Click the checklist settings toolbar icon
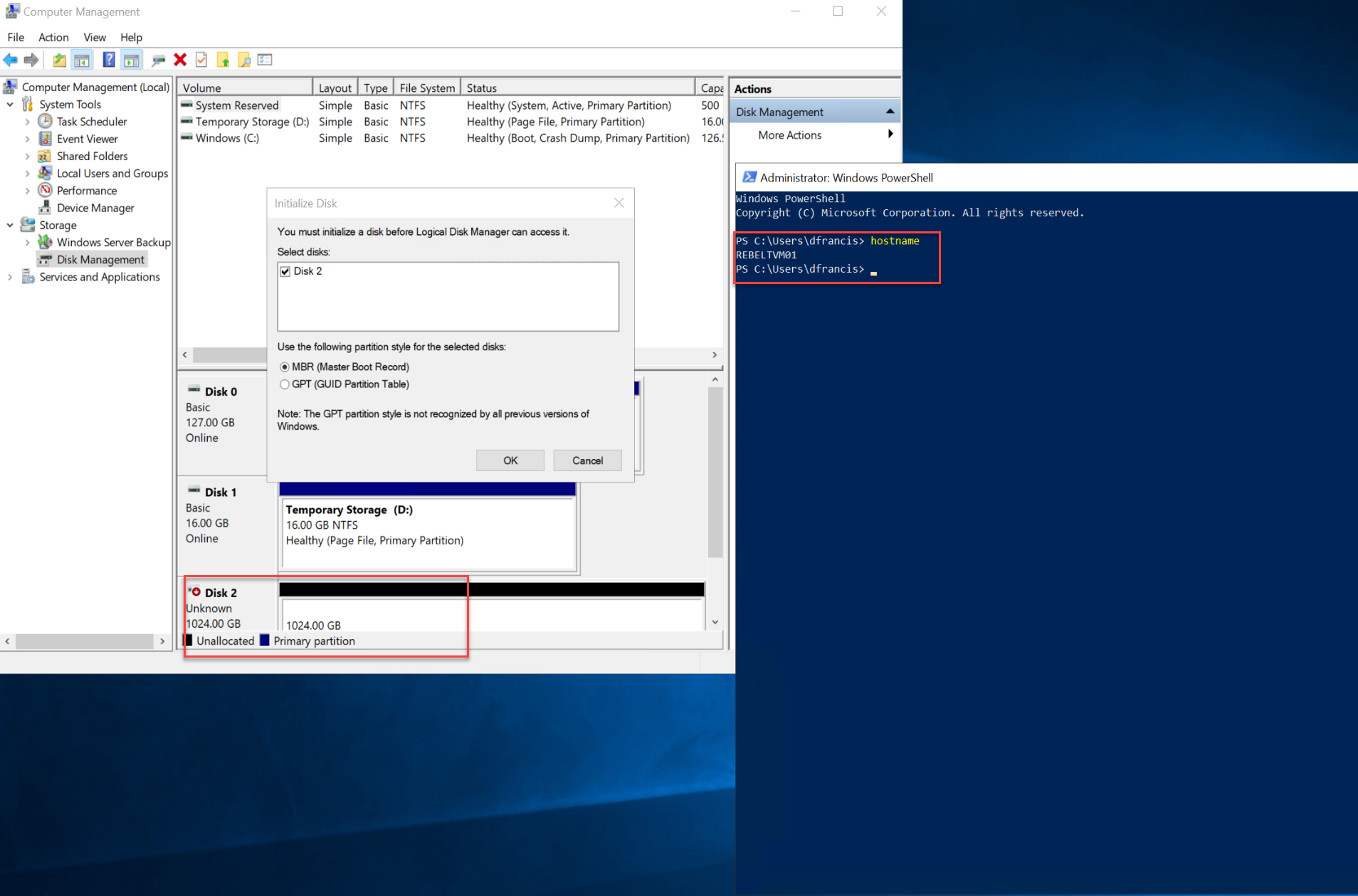This screenshot has width=1358, height=896. coord(265,60)
